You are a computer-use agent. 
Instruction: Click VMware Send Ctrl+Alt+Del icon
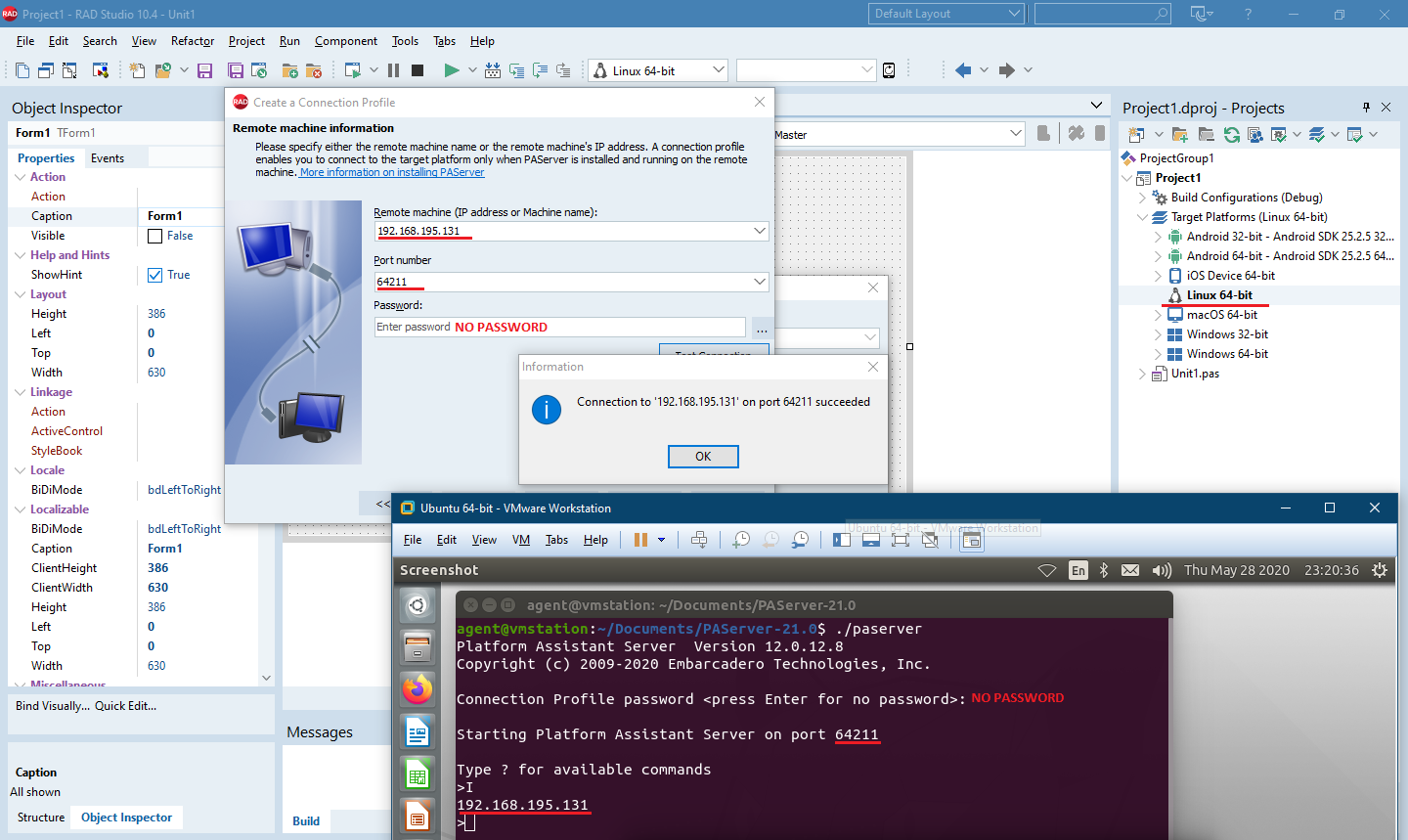tap(699, 540)
